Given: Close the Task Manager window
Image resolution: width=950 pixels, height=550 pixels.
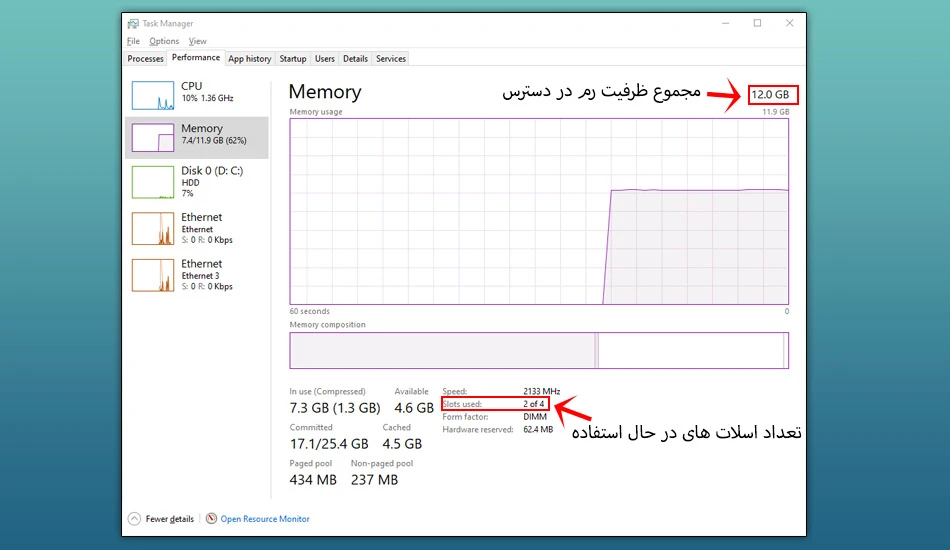Looking at the screenshot, I should [789, 23].
